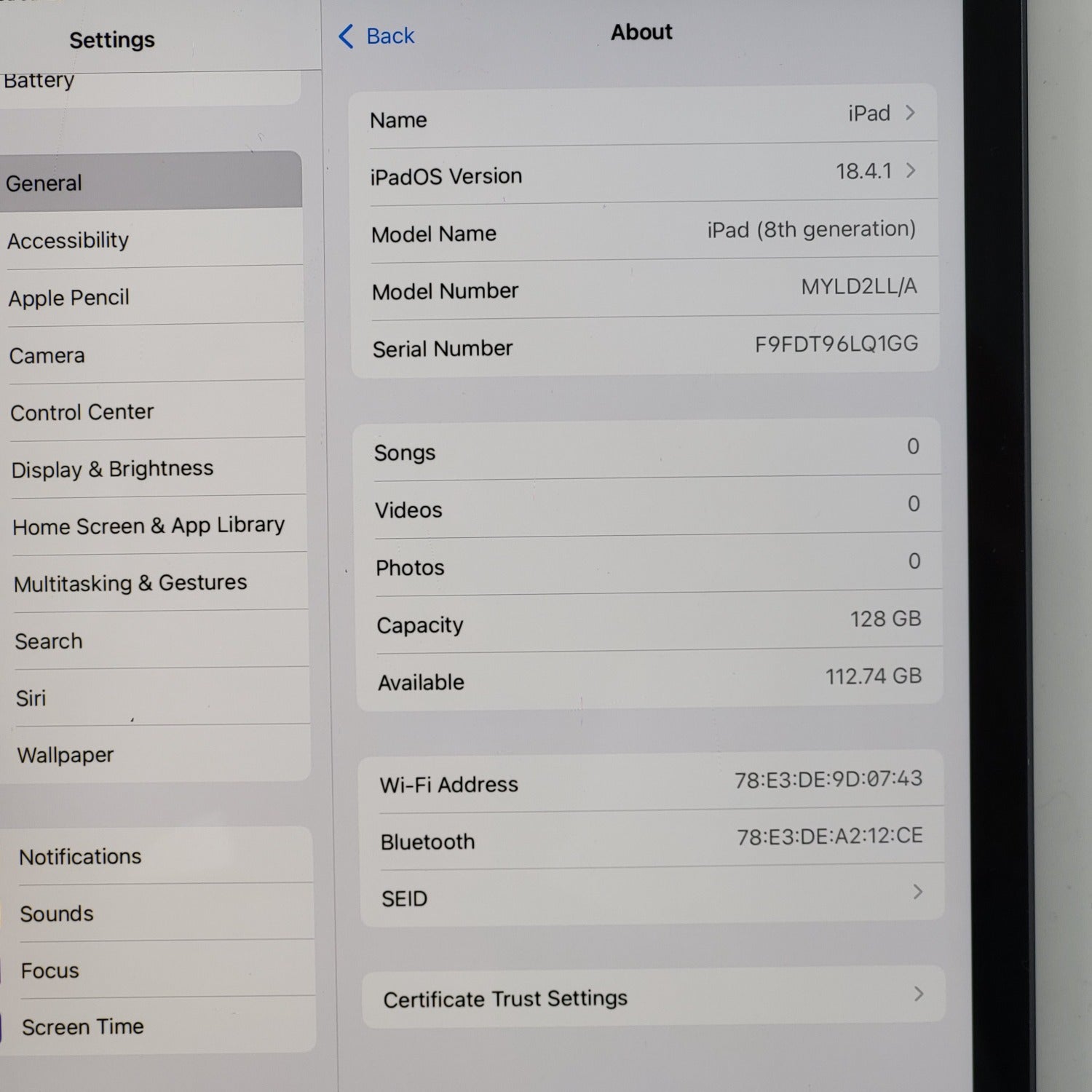Tap Serial Number F9FDT96LQ1GG value
Image resolution: width=1092 pixels, height=1092 pixels.
[x=836, y=344]
